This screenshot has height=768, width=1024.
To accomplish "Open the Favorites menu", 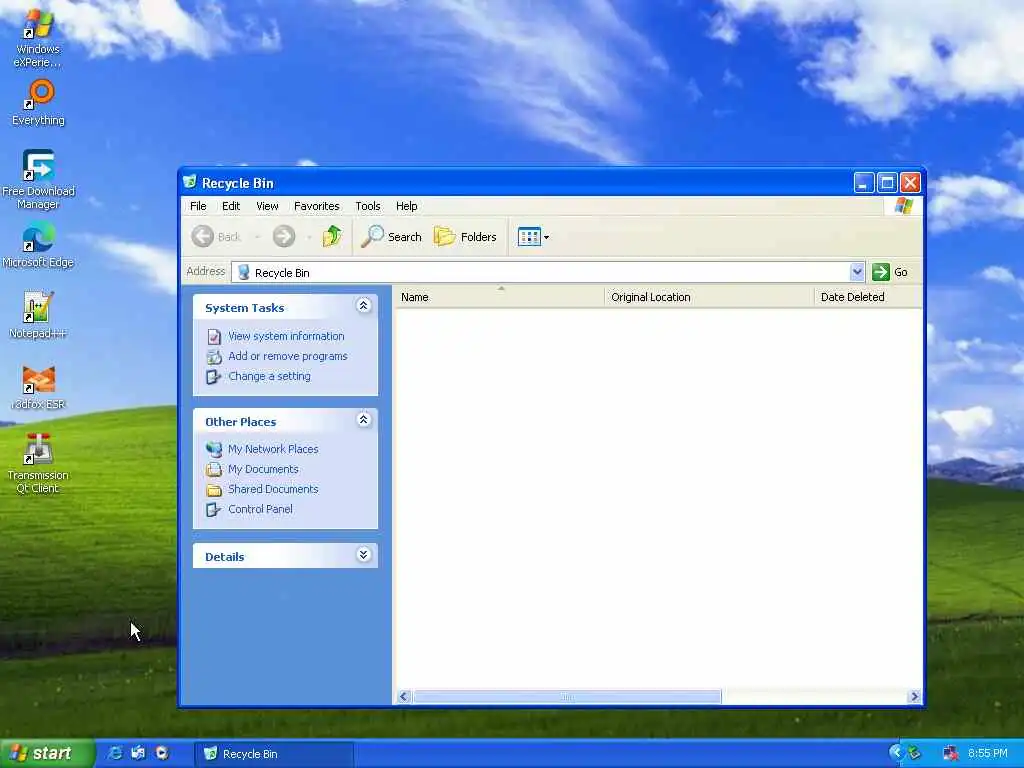I will pos(317,206).
